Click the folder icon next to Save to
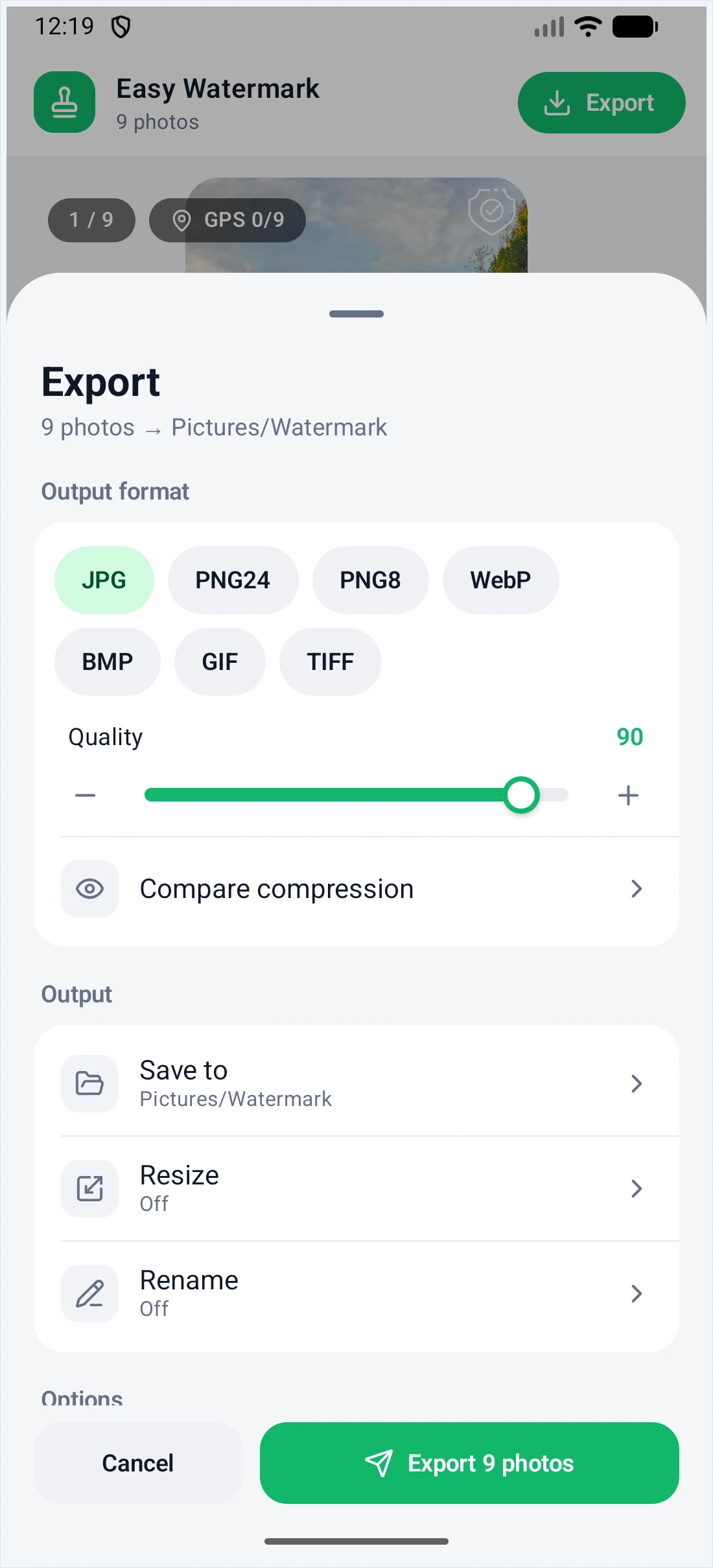The height and width of the screenshot is (1568, 713). click(x=89, y=1083)
